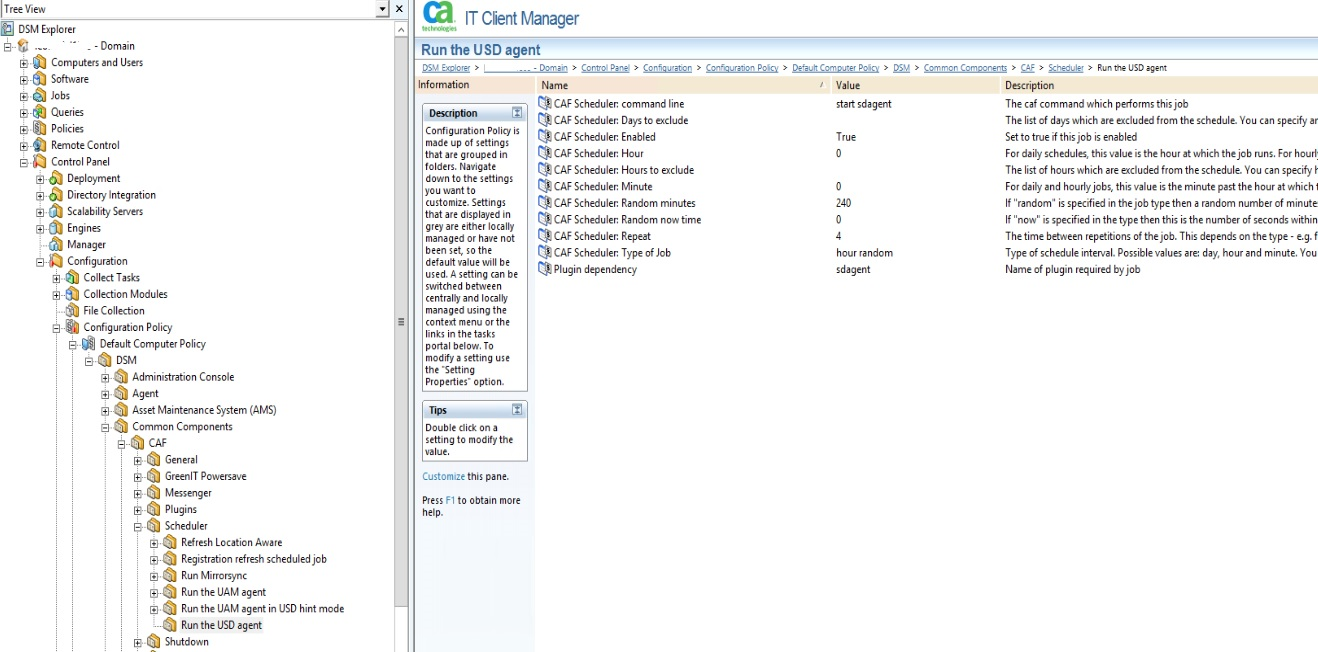Collapse the Scheduler folder
This screenshot has width=1318, height=652.
click(x=138, y=526)
